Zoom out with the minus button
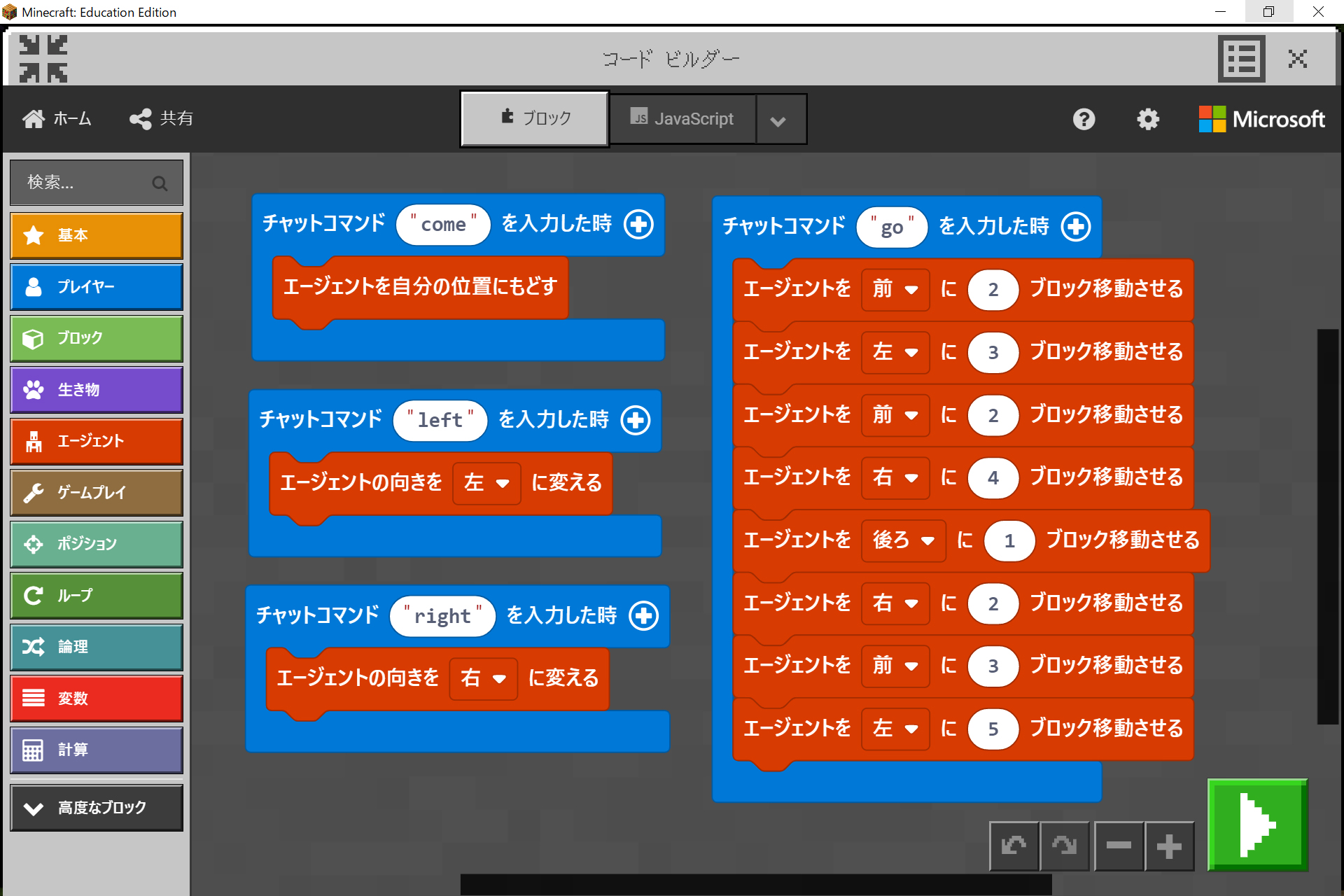 (1119, 846)
